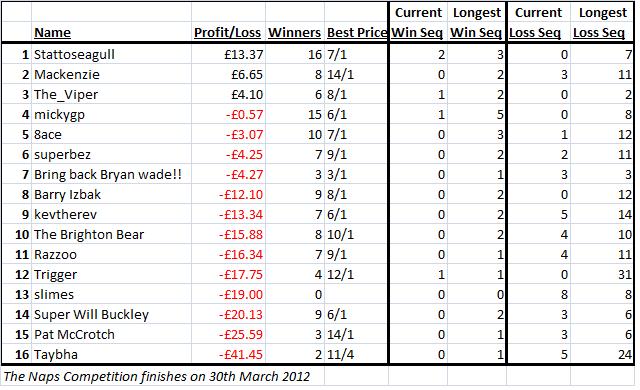Select Trigger's best price 12/1
The width and height of the screenshot is (640, 390).
pos(340,274)
